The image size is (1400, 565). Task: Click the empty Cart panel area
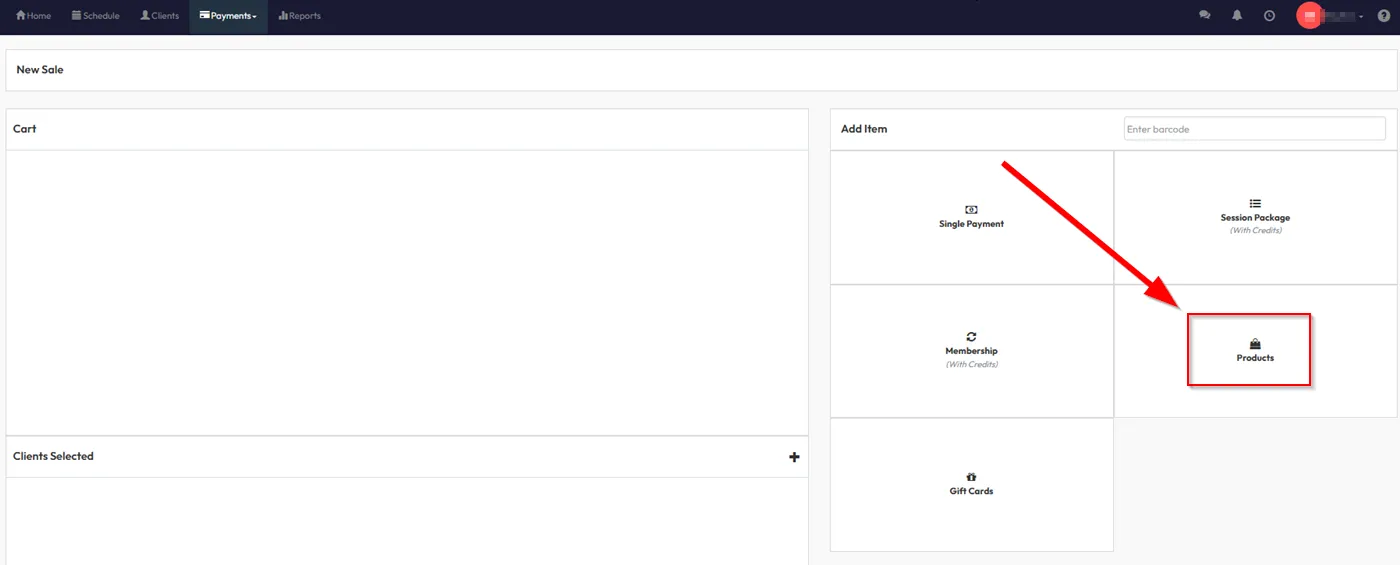point(406,292)
